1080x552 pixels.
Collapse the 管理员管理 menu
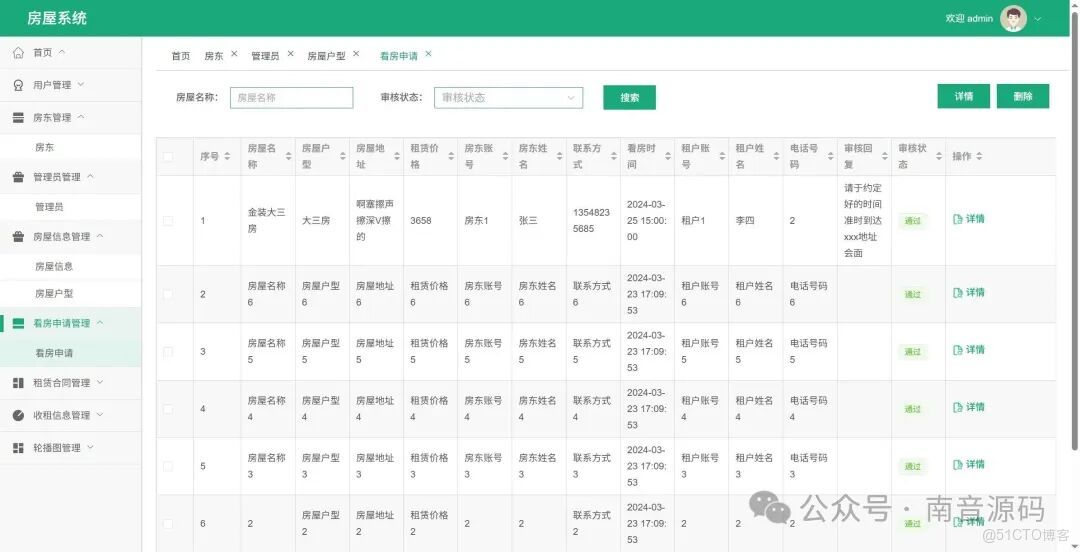coord(90,176)
